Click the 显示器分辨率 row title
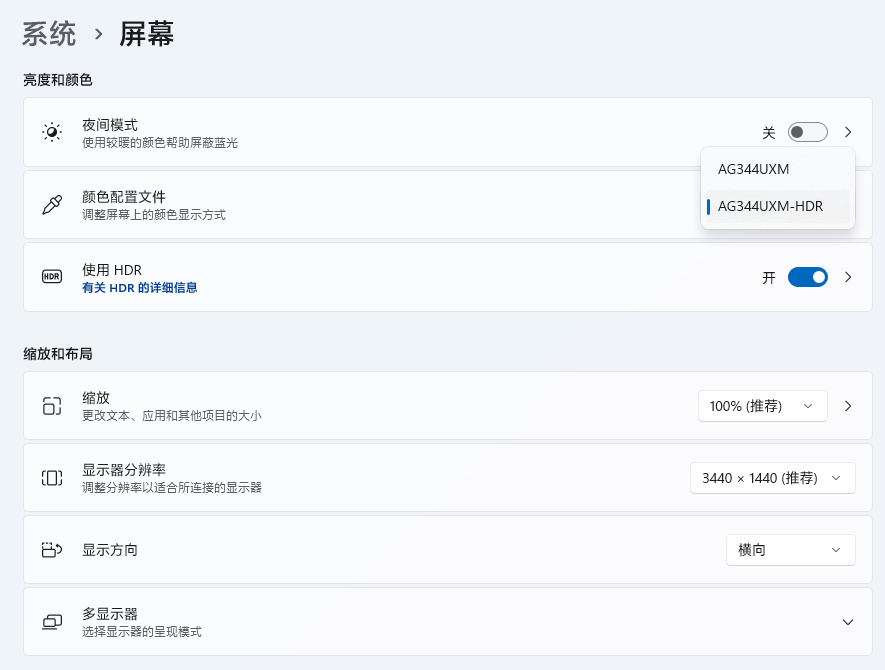 coord(124,470)
